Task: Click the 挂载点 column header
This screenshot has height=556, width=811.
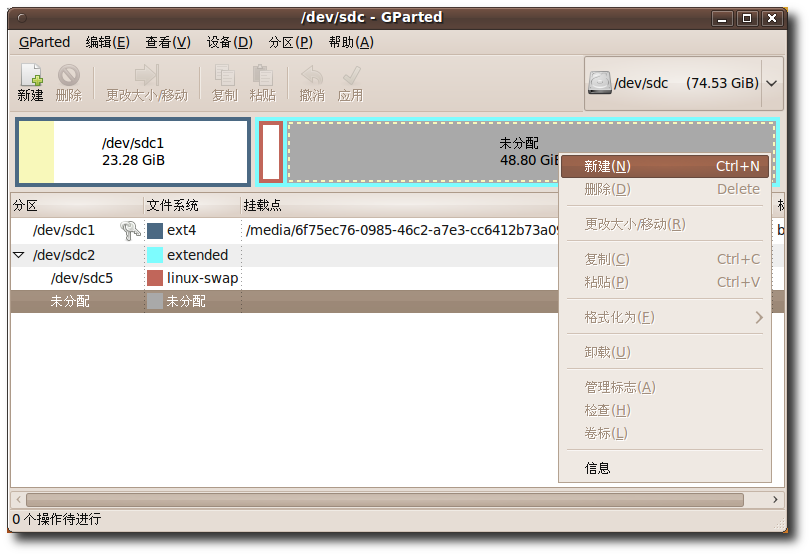Action: [x=400, y=205]
